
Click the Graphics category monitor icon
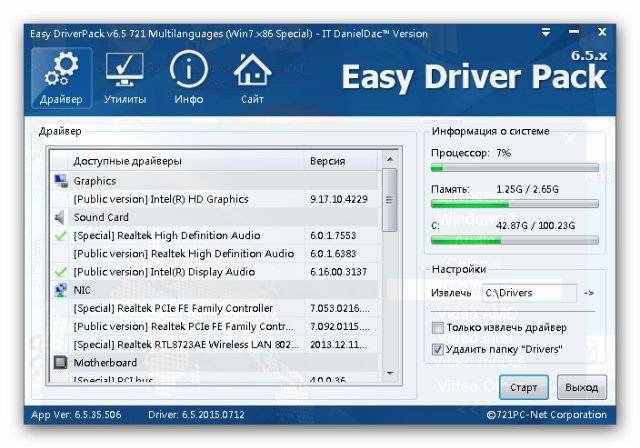click(x=61, y=181)
